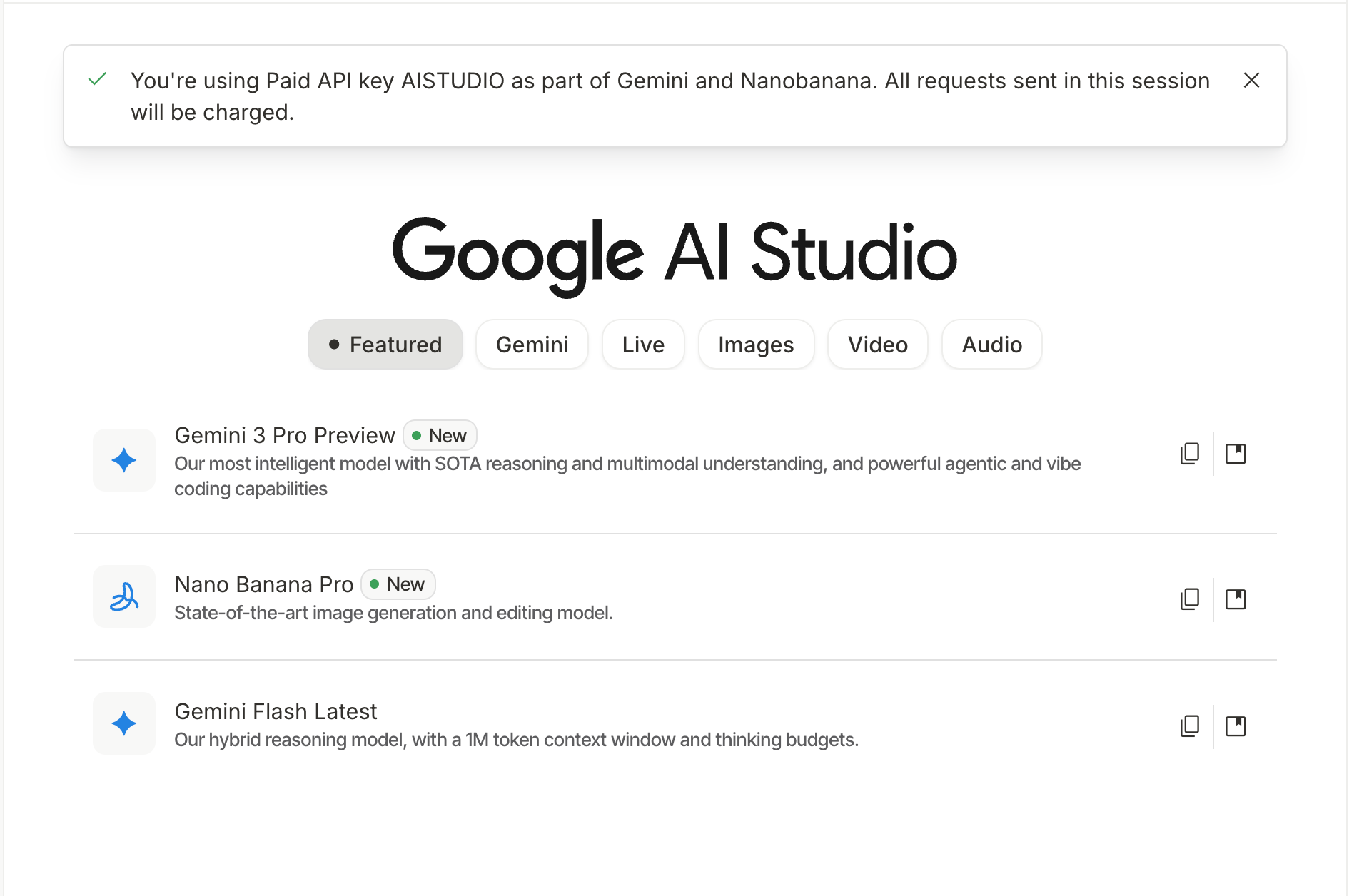This screenshot has width=1359, height=896.
Task: Switch to the Gemini tab
Action: 532,345
